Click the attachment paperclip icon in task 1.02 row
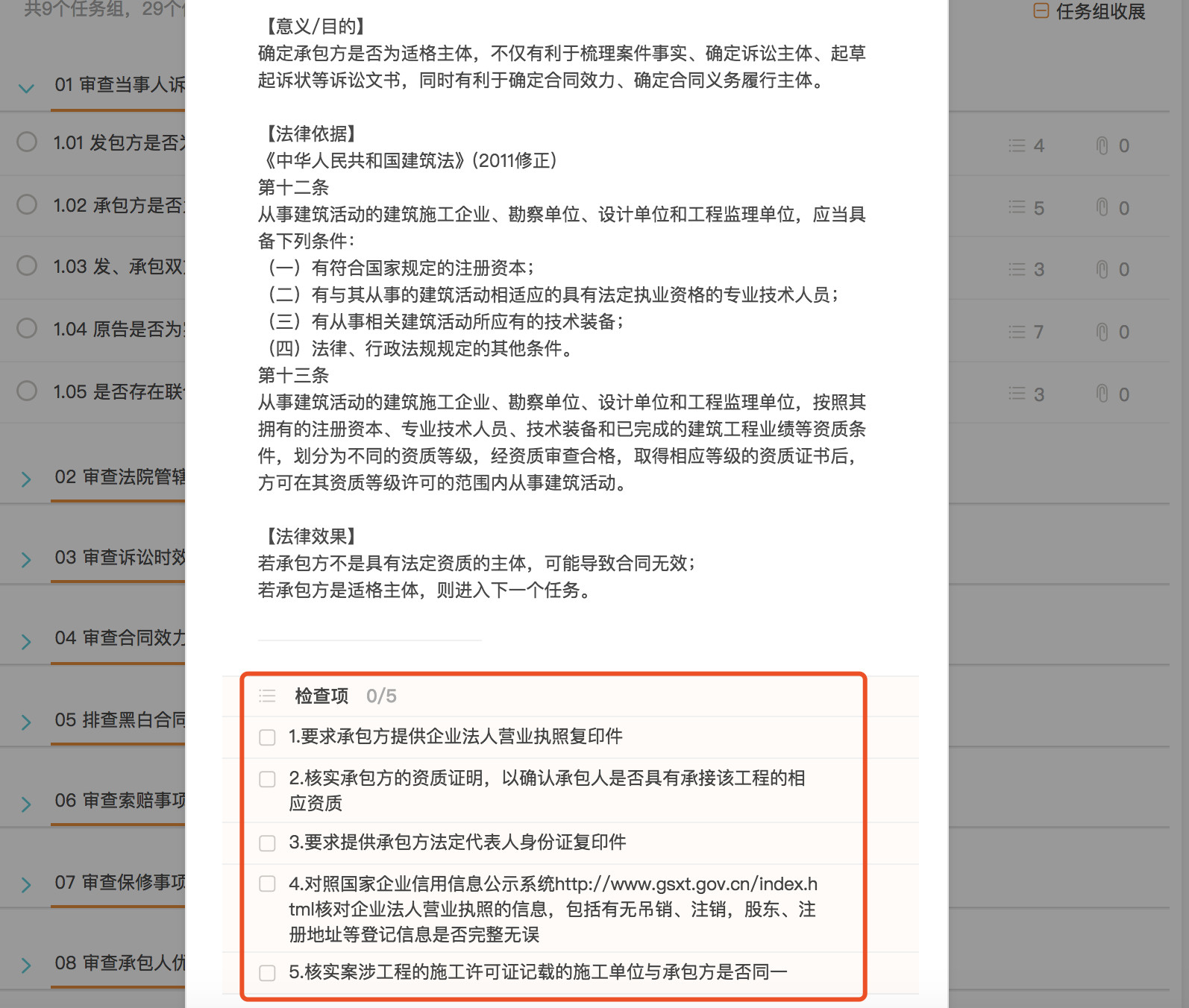Viewport: 1189px width, 1008px height. click(1102, 207)
